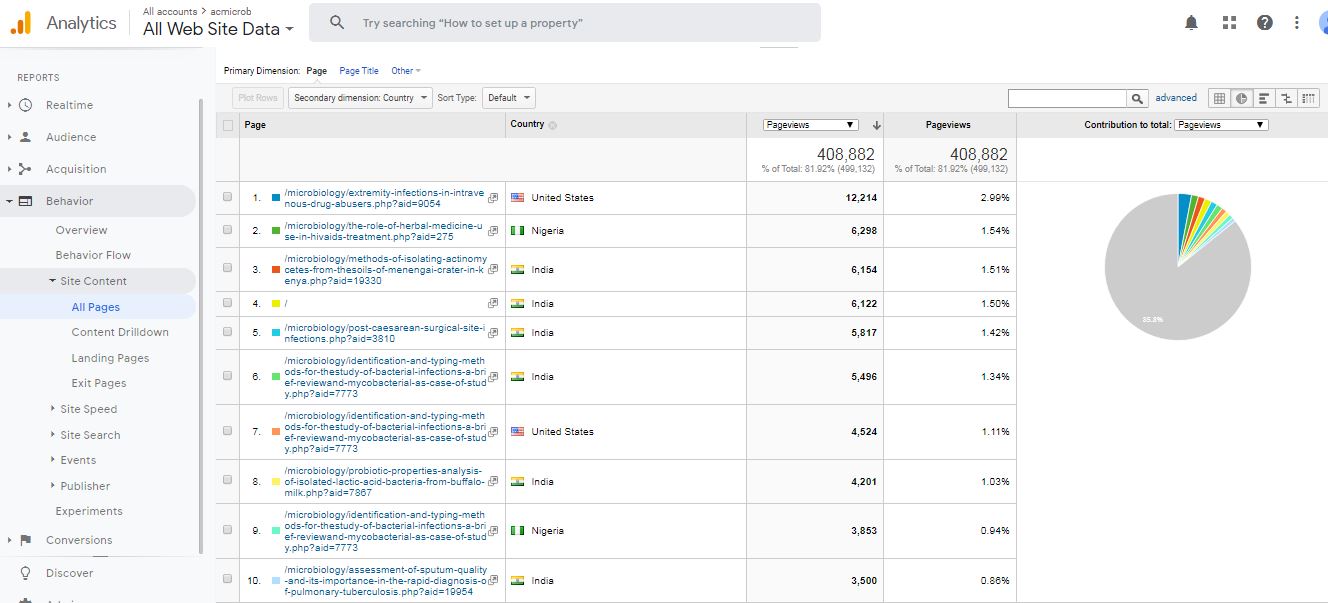Click the Pageviews sort descending arrow
Screen dimensions: 1328x603
(876, 125)
